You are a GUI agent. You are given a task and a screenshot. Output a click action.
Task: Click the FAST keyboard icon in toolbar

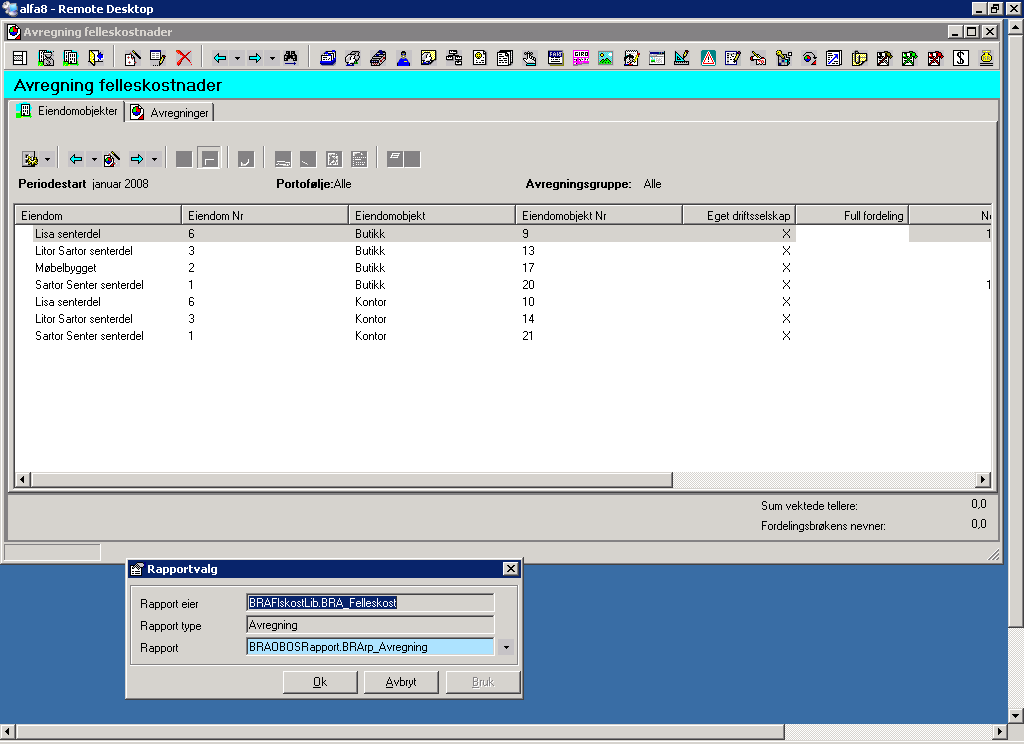[x=555, y=58]
